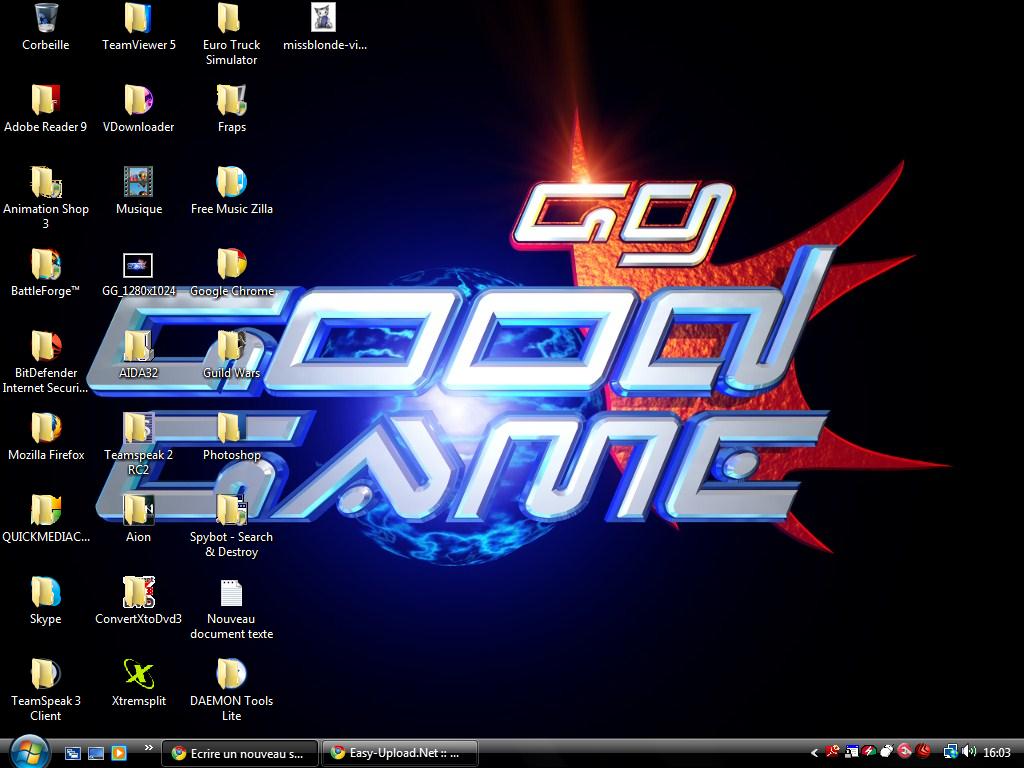Screen dimensions: 1024x768
Task: Select the Fraps desktop icon
Action: (231, 101)
